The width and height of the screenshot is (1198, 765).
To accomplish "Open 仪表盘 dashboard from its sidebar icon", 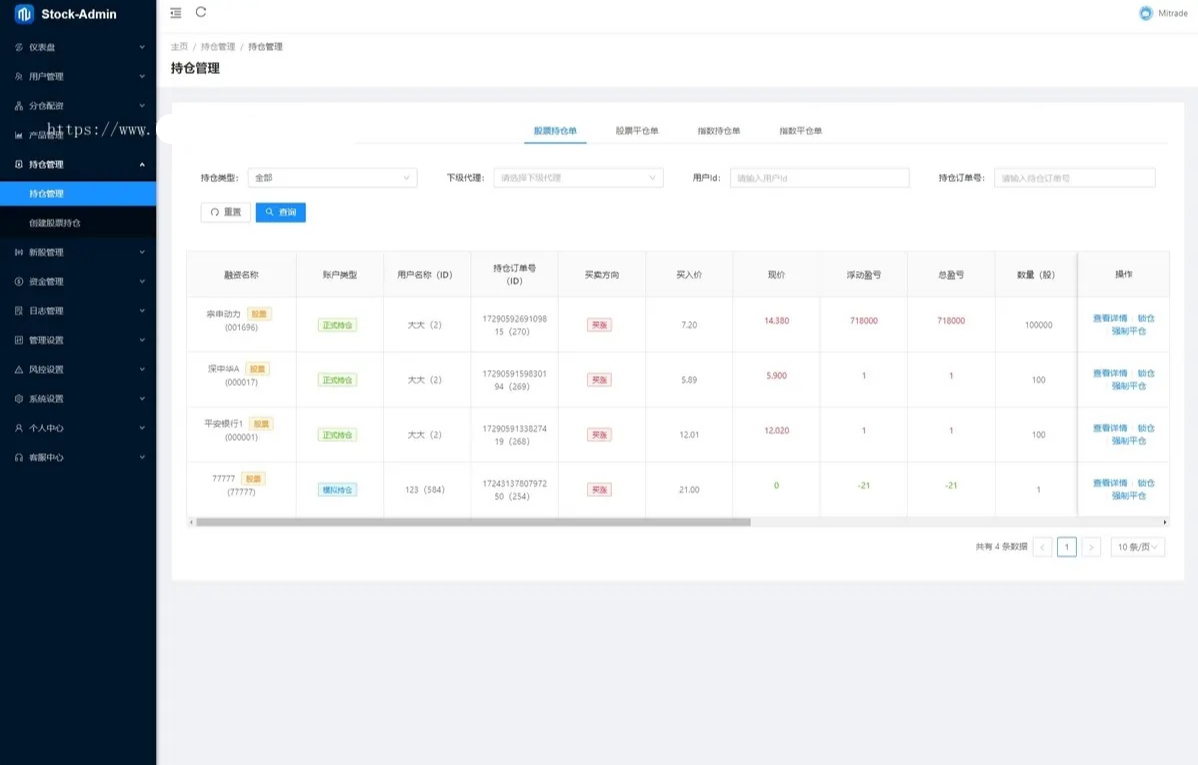I will point(19,47).
